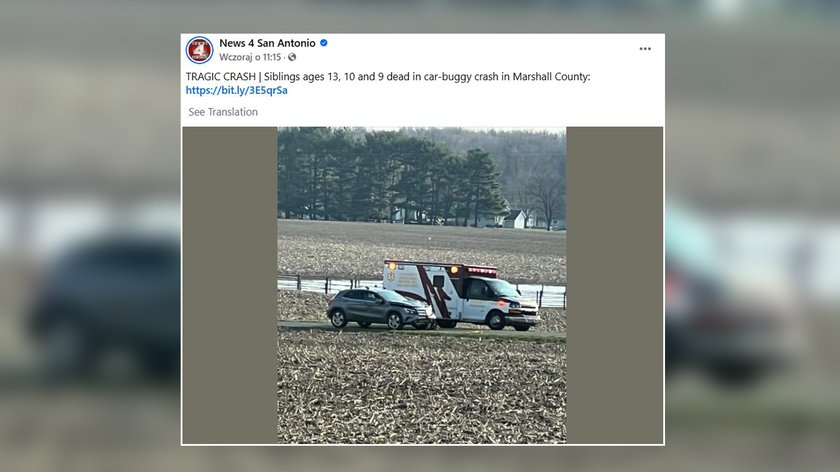
Task: Click the 'Wczoraj o 11:15' timestamp
Action: click(x=250, y=57)
